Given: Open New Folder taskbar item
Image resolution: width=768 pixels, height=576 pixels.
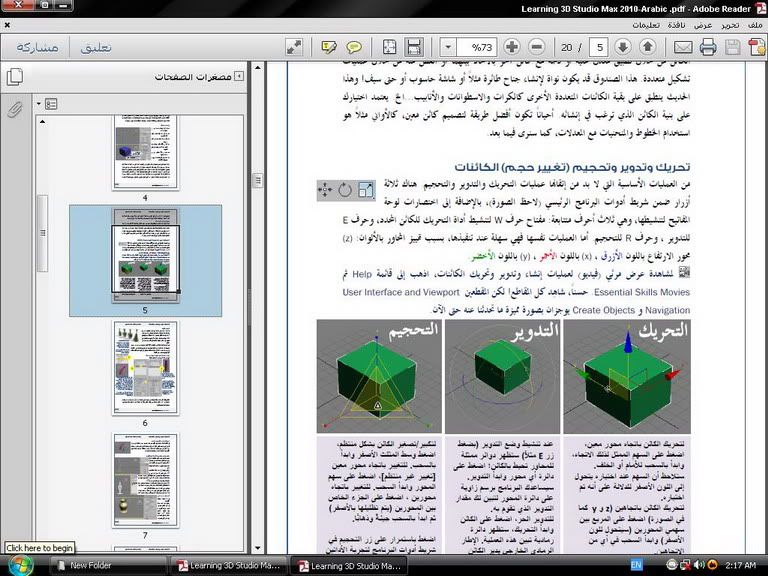Looking at the screenshot, I should click(108, 565).
